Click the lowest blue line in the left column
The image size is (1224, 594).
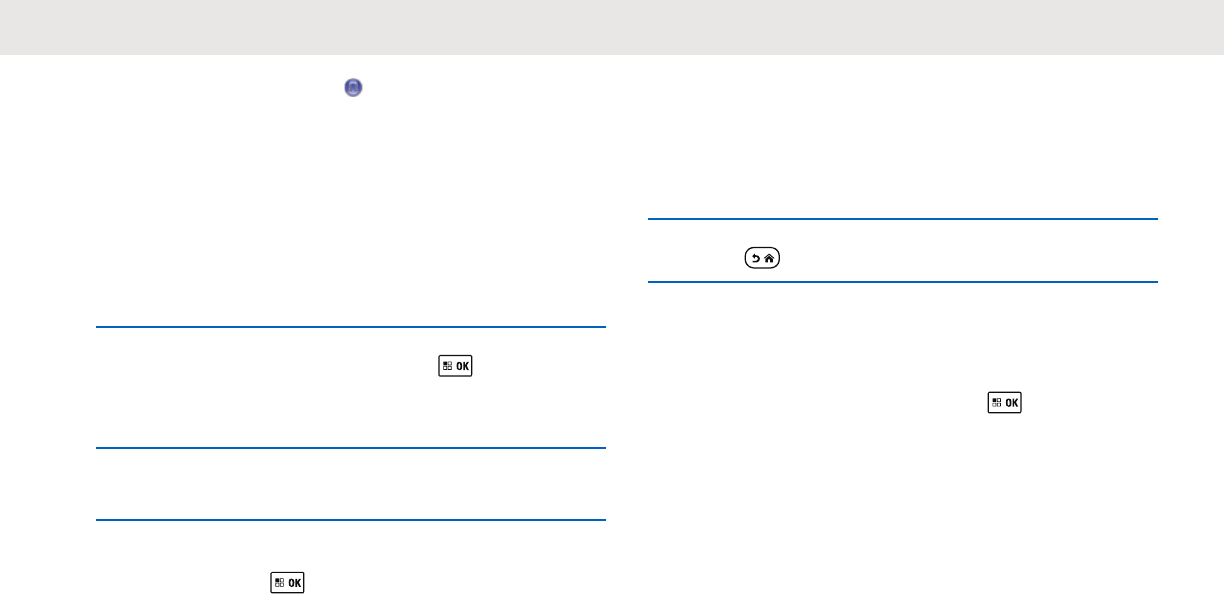pos(351,520)
